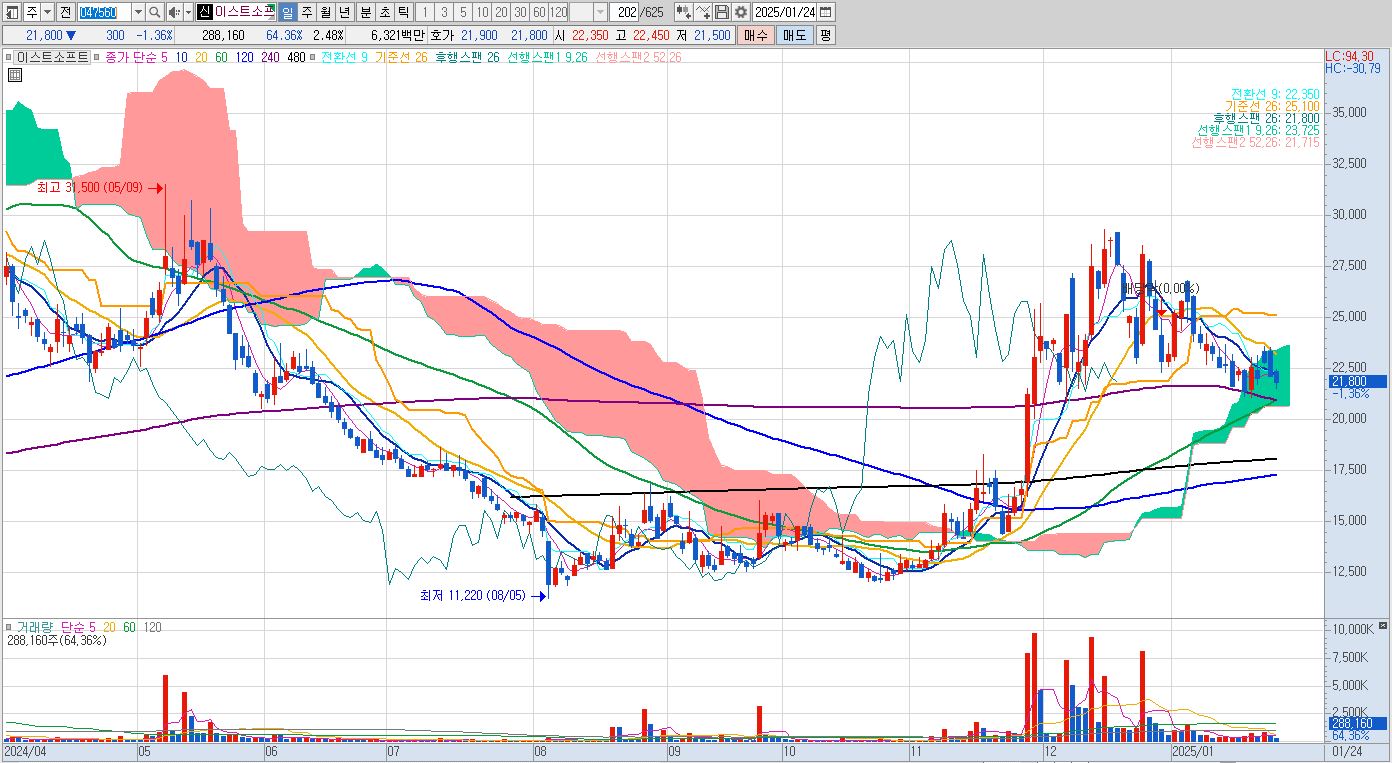Screen dimensions: 1392x763
Task: Click the 기준선 26 legend label
Action: 401,57
